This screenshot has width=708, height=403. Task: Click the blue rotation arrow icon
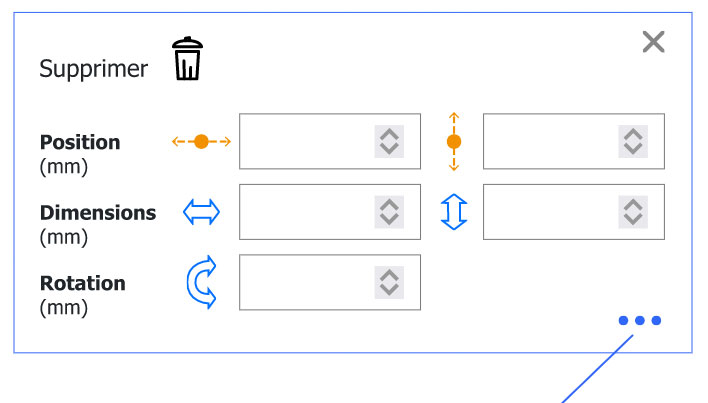[x=201, y=283]
